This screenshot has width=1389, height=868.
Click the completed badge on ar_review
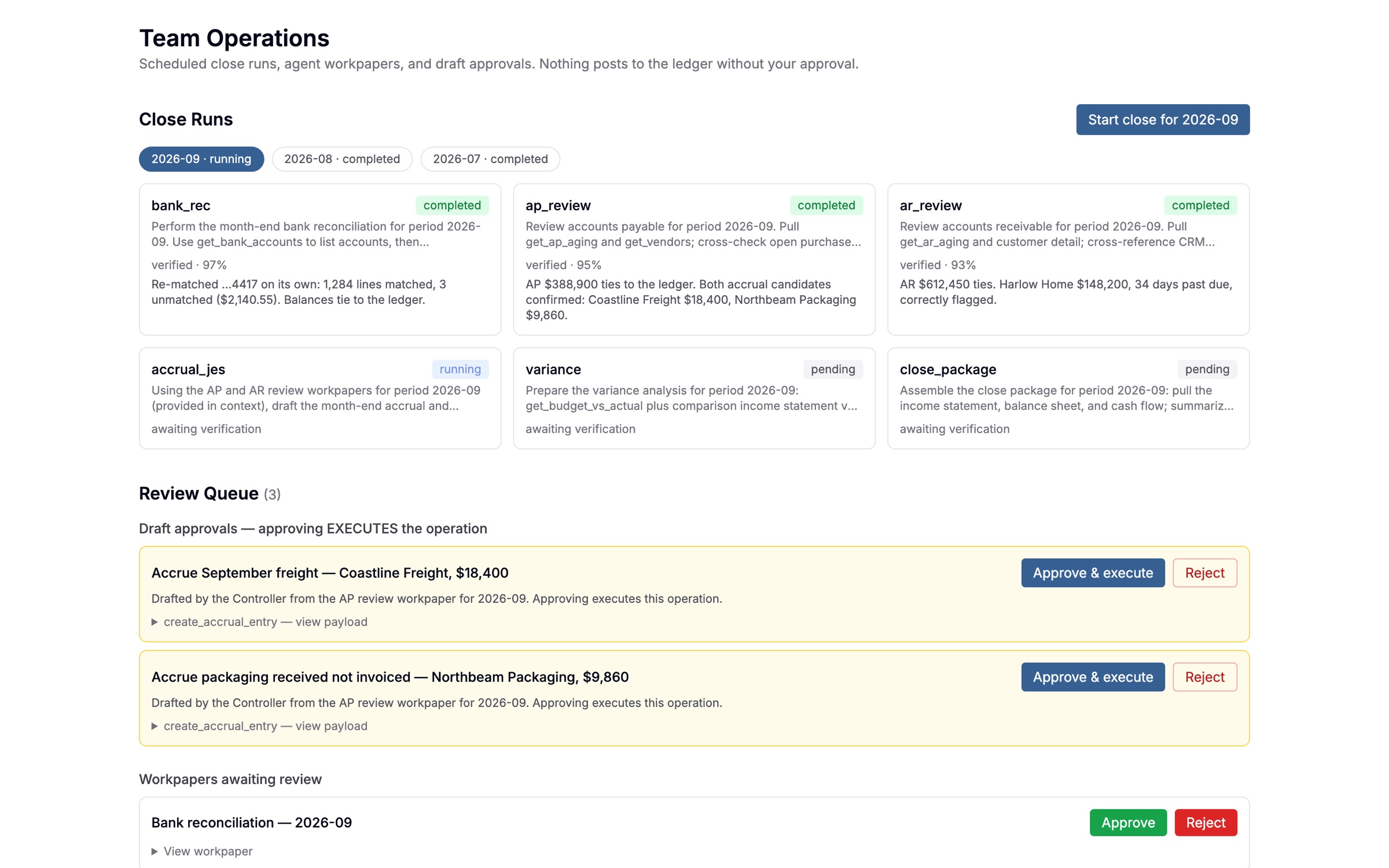pos(1200,205)
